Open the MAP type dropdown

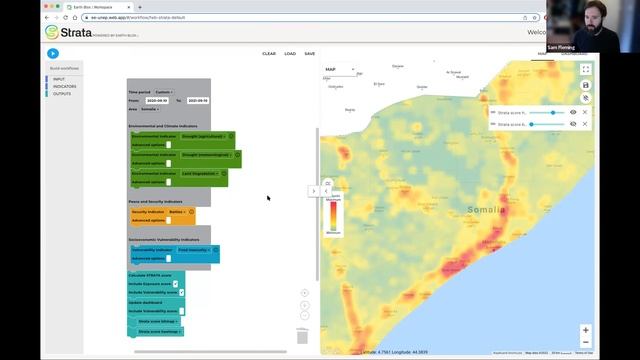click(x=340, y=69)
